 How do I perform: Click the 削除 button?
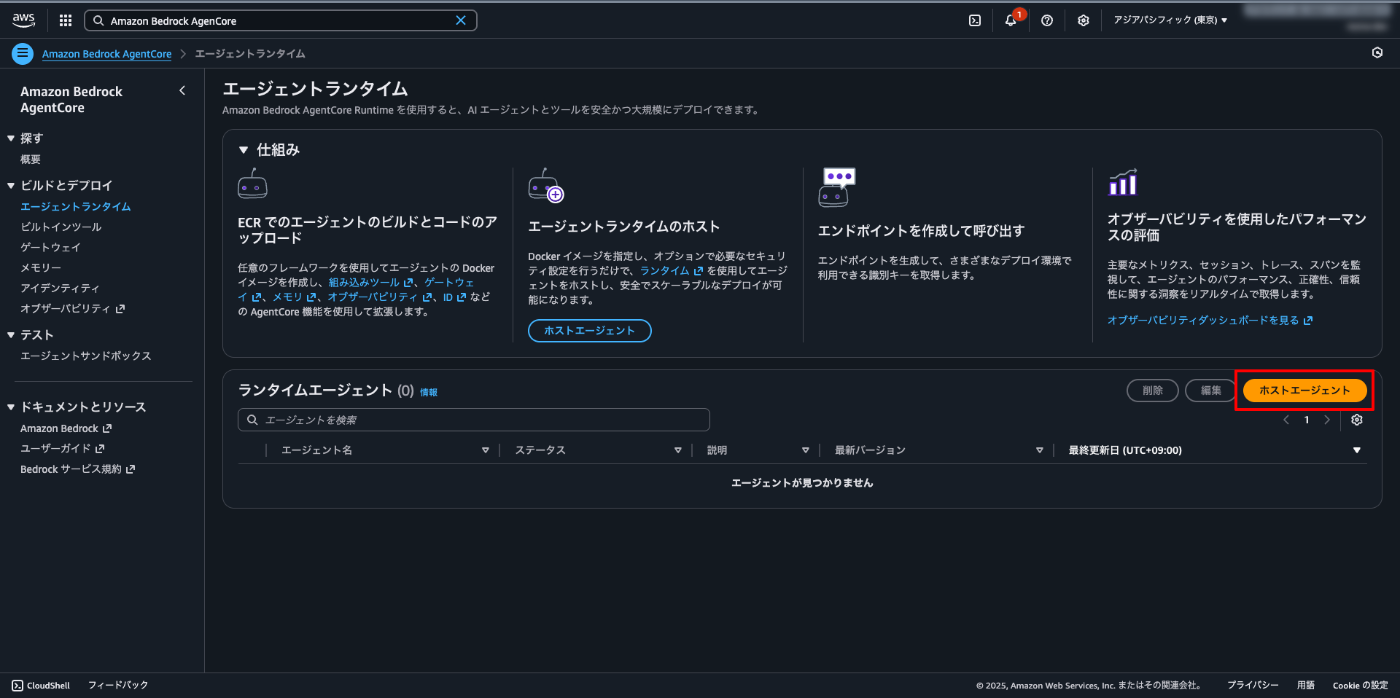1153,391
